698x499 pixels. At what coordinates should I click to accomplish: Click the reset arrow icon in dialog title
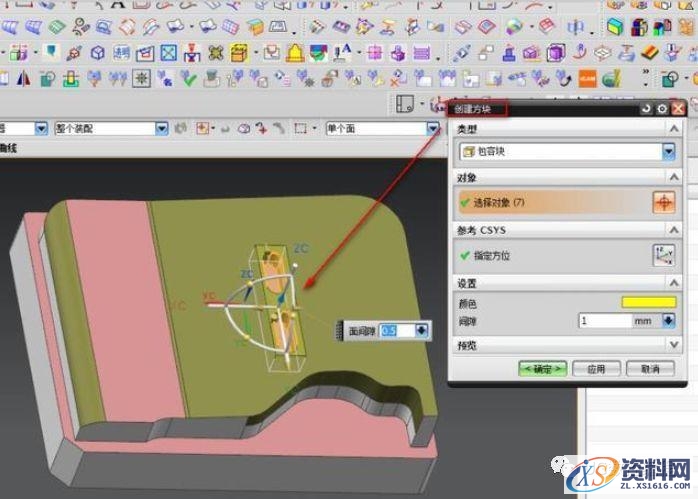click(646, 108)
